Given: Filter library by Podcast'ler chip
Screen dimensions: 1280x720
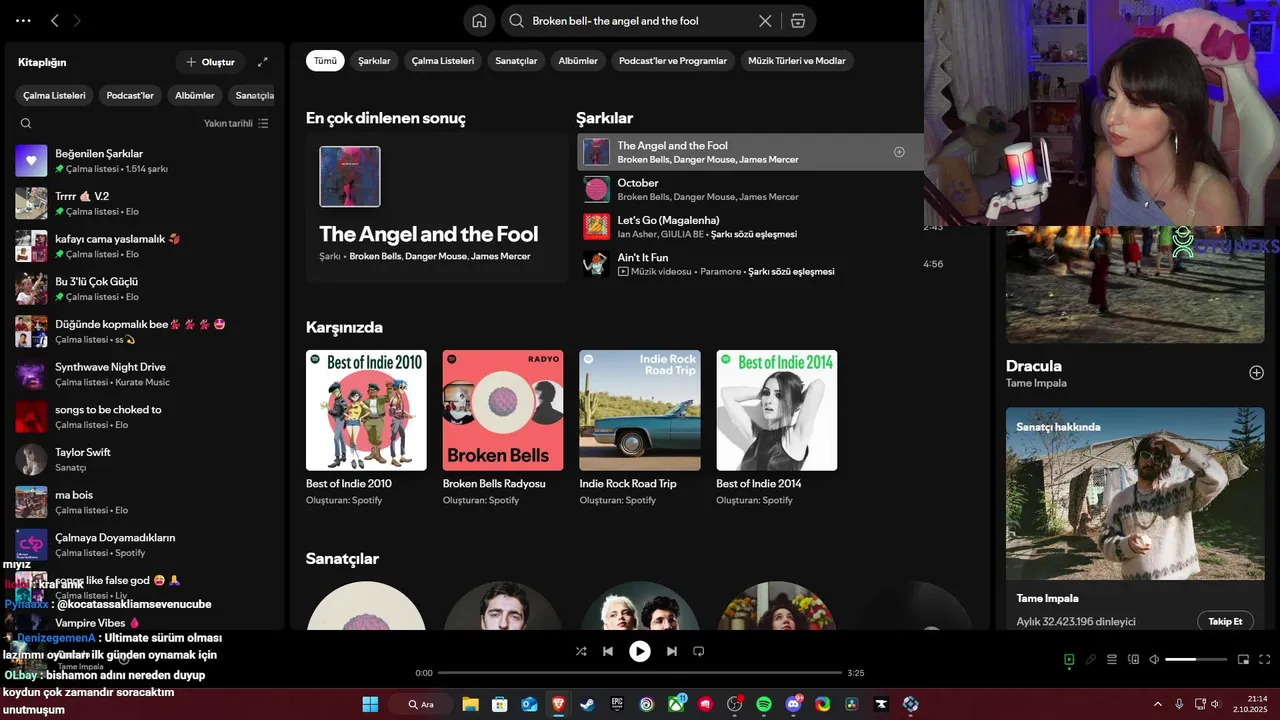Looking at the screenshot, I should click(x=130, y=95).
